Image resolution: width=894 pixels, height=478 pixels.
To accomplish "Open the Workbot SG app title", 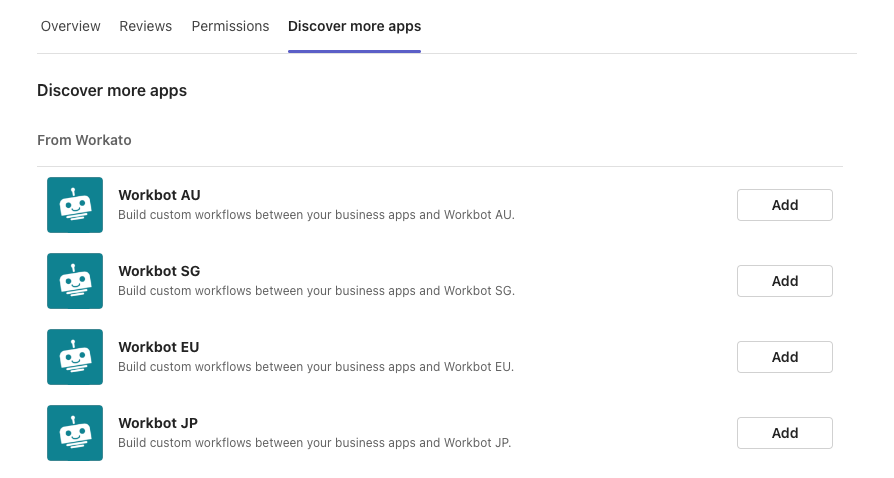I will (x=159, y=271).
